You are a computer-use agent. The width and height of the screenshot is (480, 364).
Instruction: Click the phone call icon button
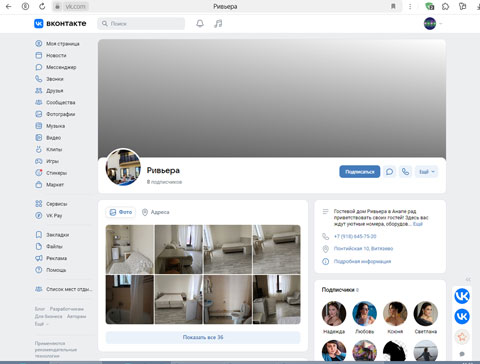coord(405,172)
